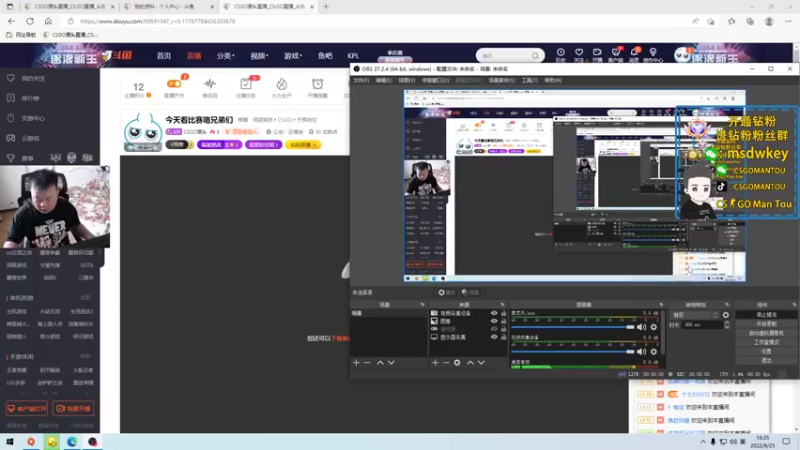Expand the 分类 dropdown in Douyu nav
Viewport: 800px width, 450px height.
click(225, 56)
